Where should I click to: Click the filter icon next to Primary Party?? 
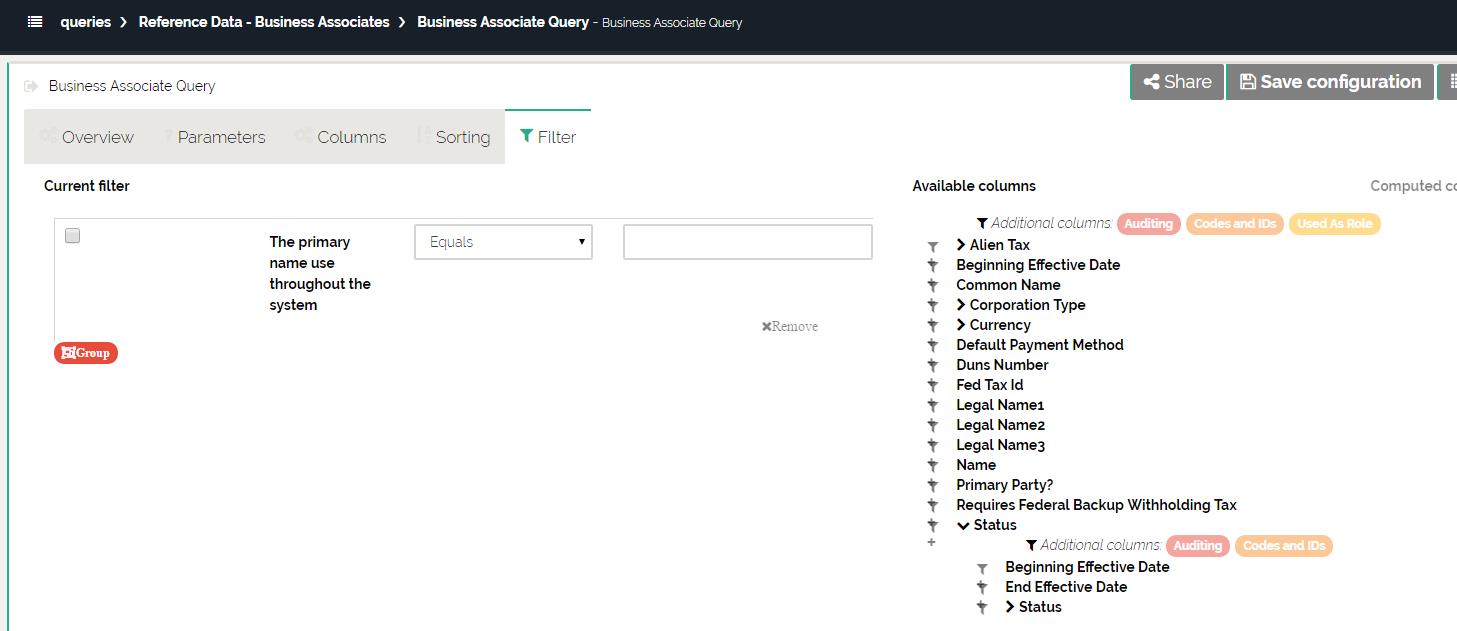tap(932, 485)
